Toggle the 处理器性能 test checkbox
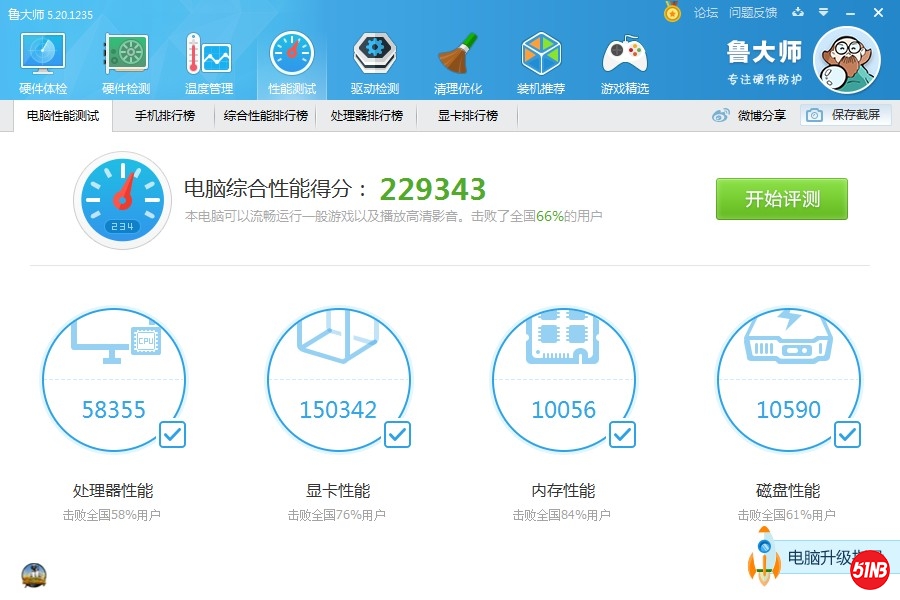 pyautogui.click(x=172, y=434)
